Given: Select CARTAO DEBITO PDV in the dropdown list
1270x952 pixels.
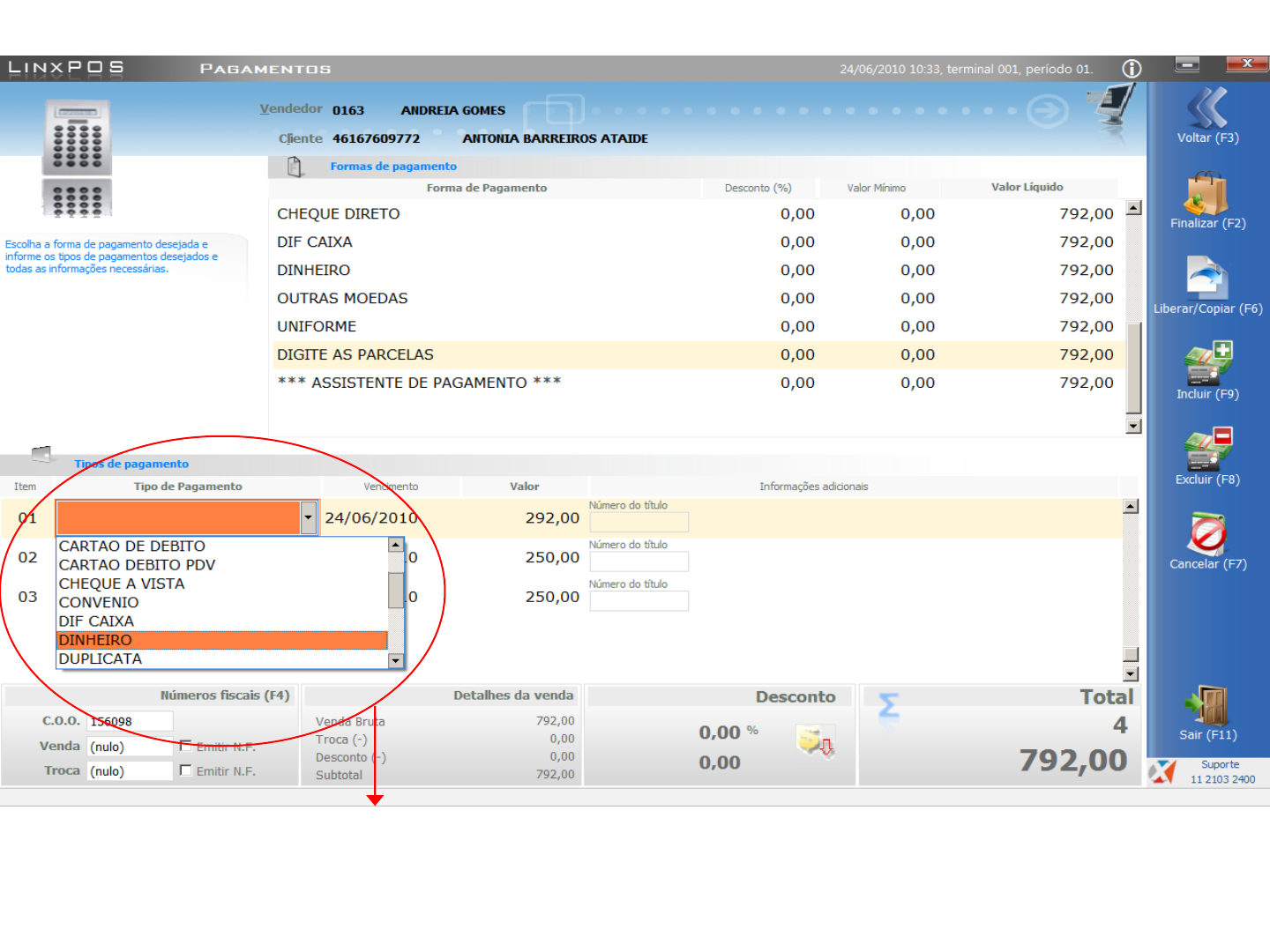Looking at the screenshot, I should (x=221, y=565).
